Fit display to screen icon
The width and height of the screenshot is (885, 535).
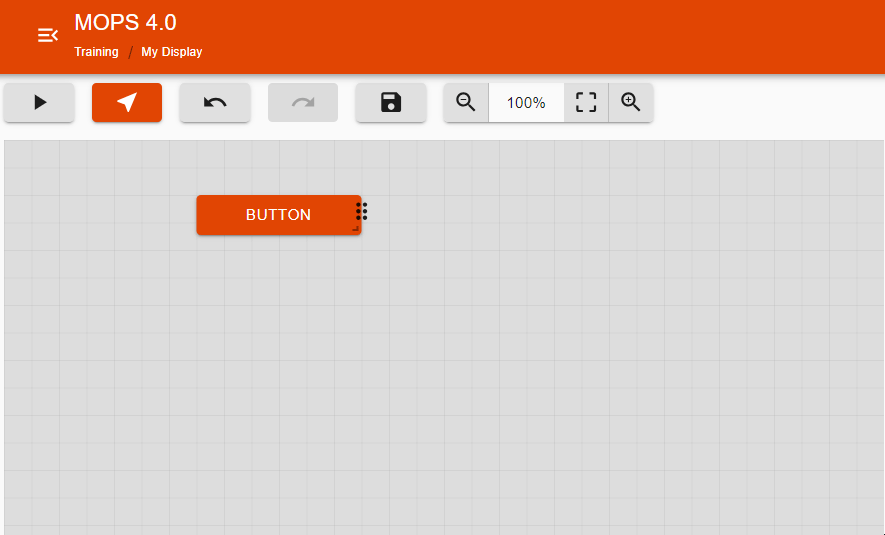tap(586, 102)
